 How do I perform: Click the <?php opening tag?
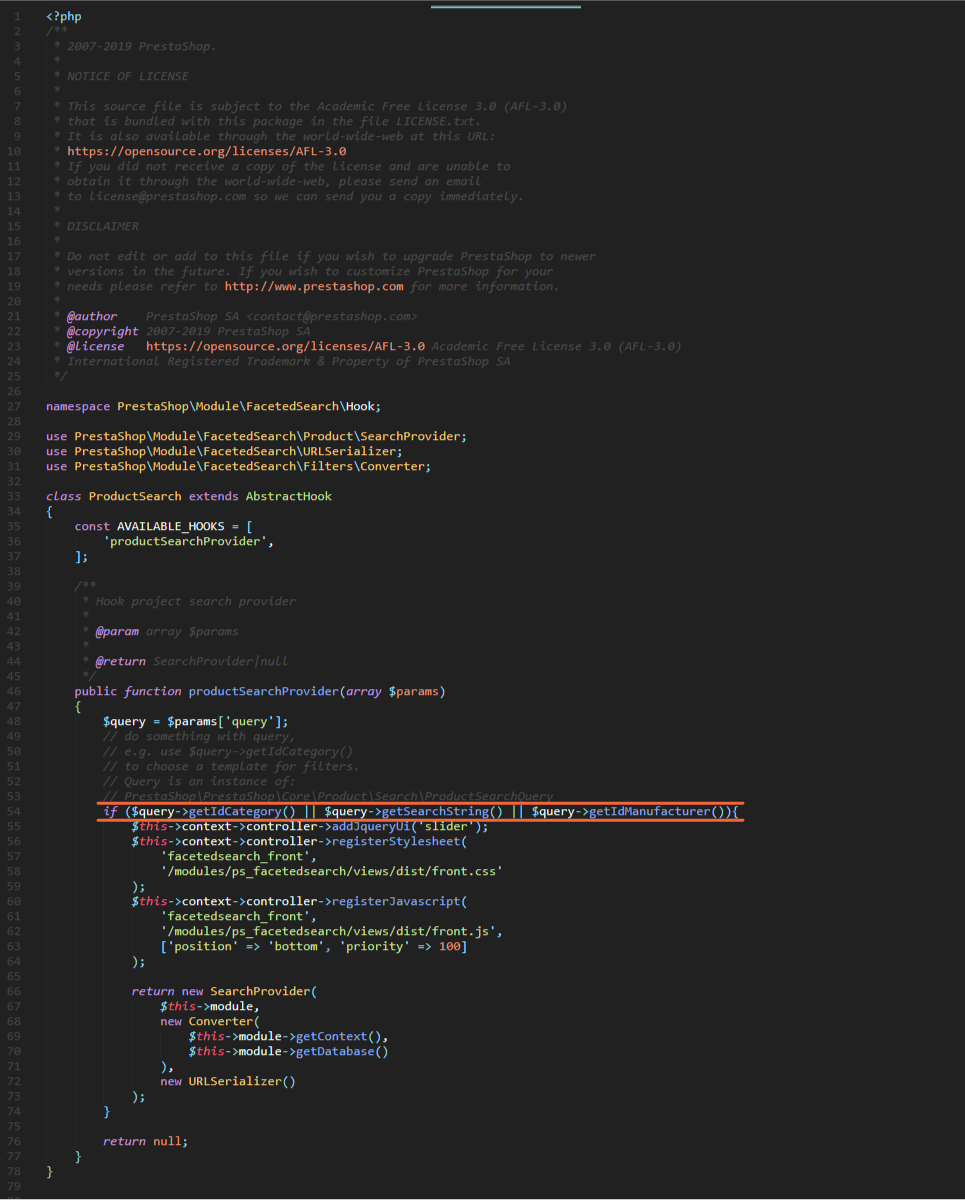pos(64,17)
